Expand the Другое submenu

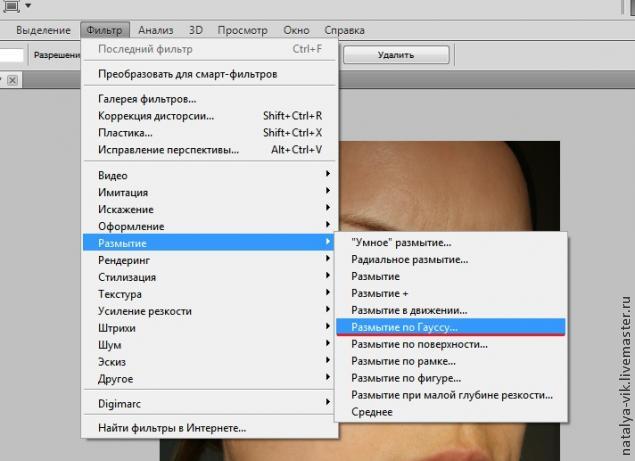click(x=210, y=379)
